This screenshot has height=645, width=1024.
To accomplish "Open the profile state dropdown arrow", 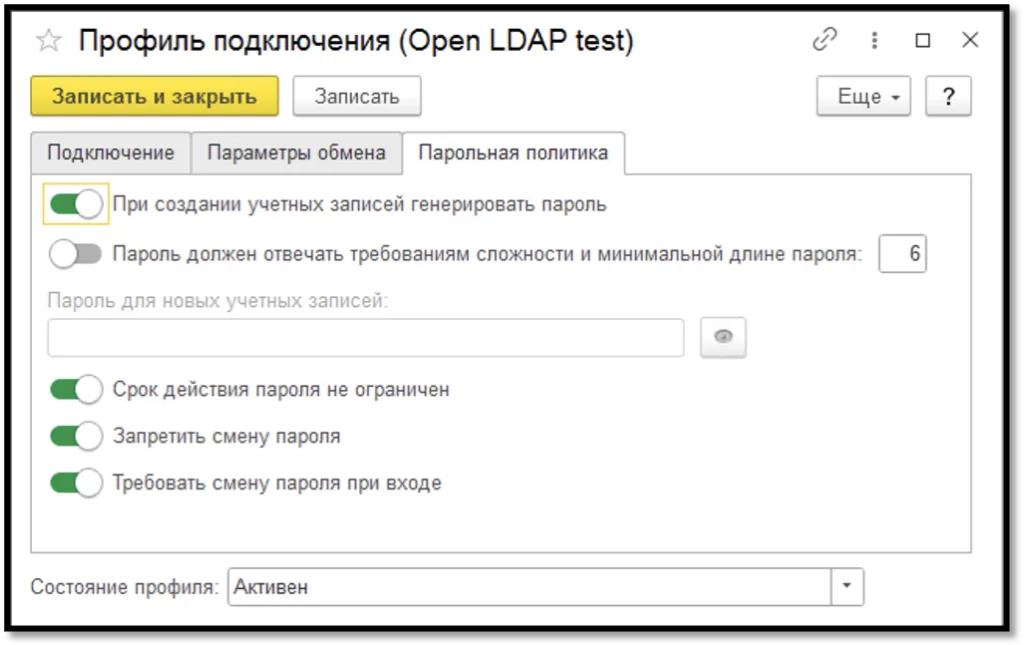I will click(846, 587).
